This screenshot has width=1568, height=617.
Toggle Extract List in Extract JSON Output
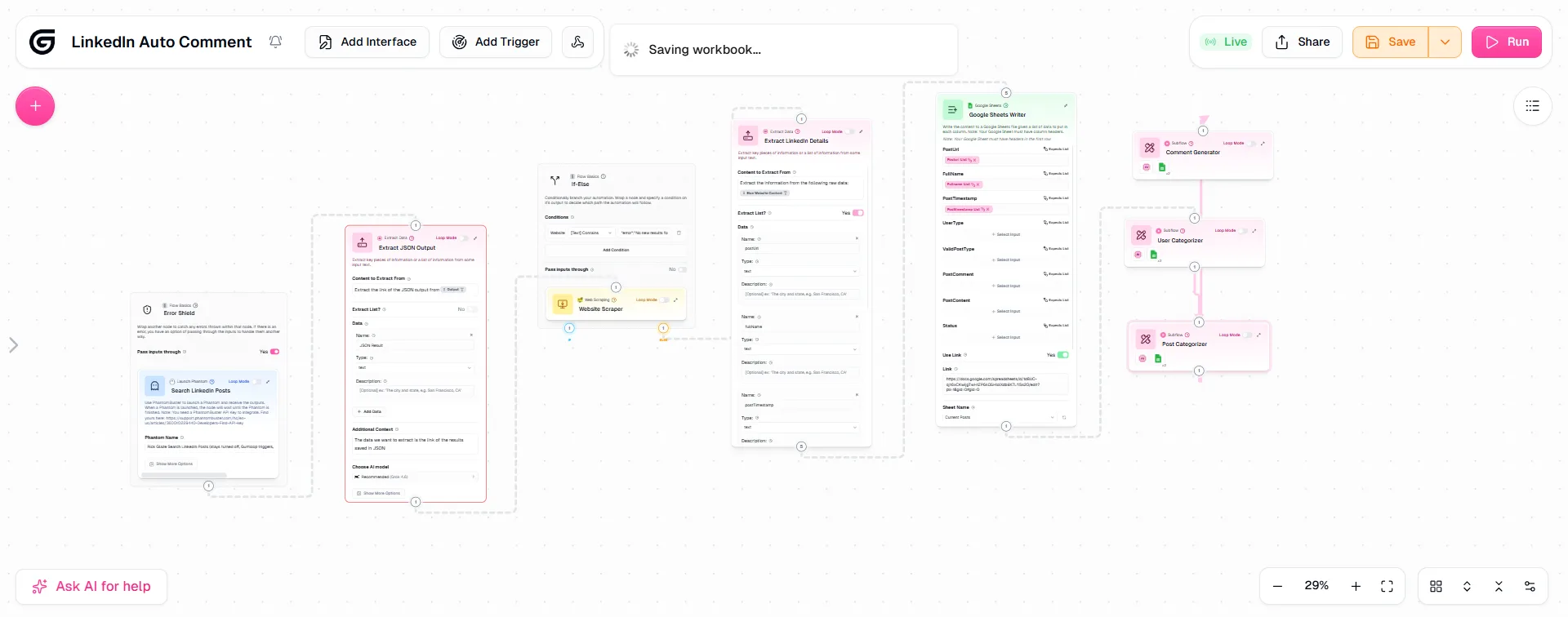click(x=472, y=309)
